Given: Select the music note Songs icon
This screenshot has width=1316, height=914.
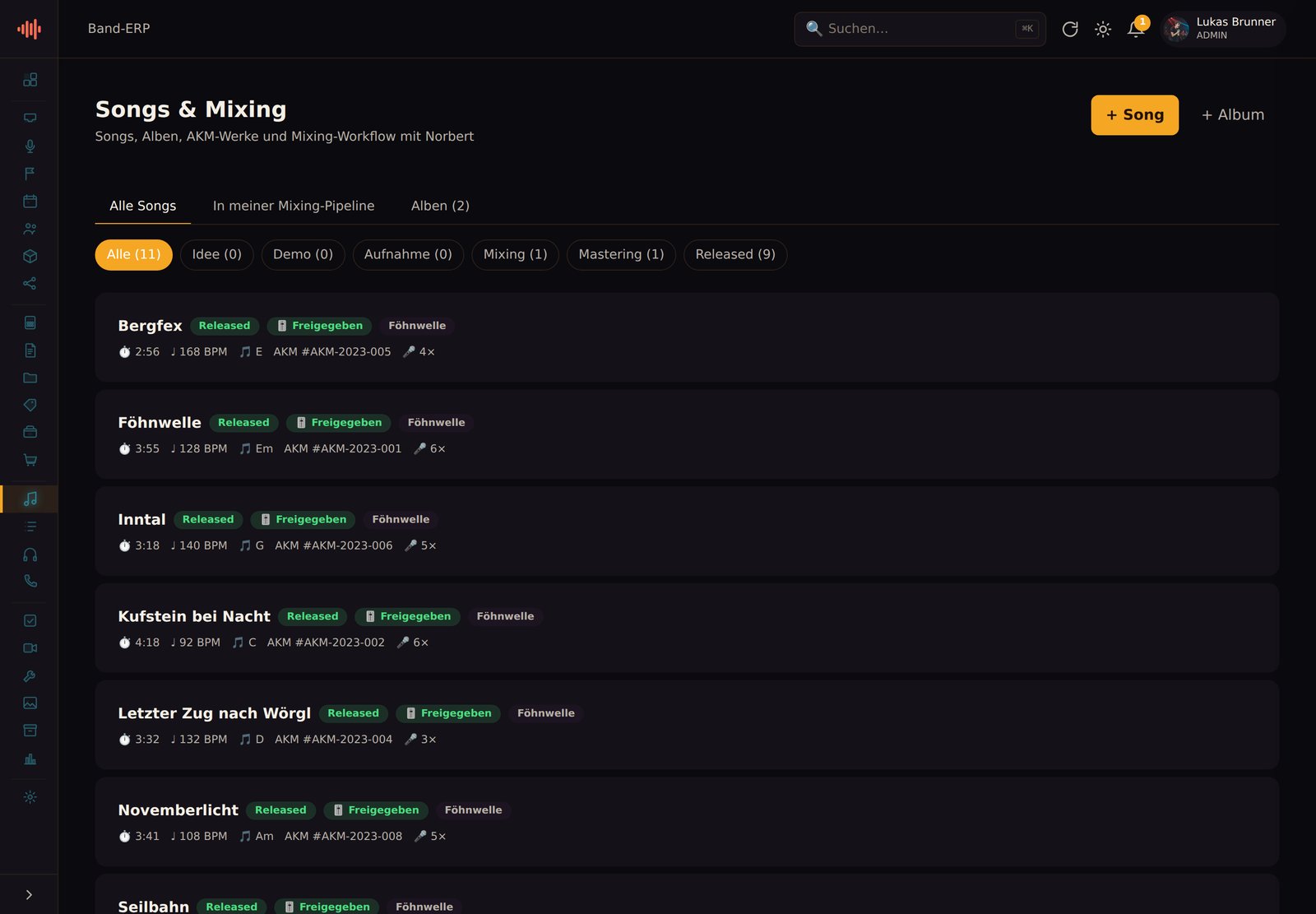Looking at the screenshot, I should (x=30, y=499).
